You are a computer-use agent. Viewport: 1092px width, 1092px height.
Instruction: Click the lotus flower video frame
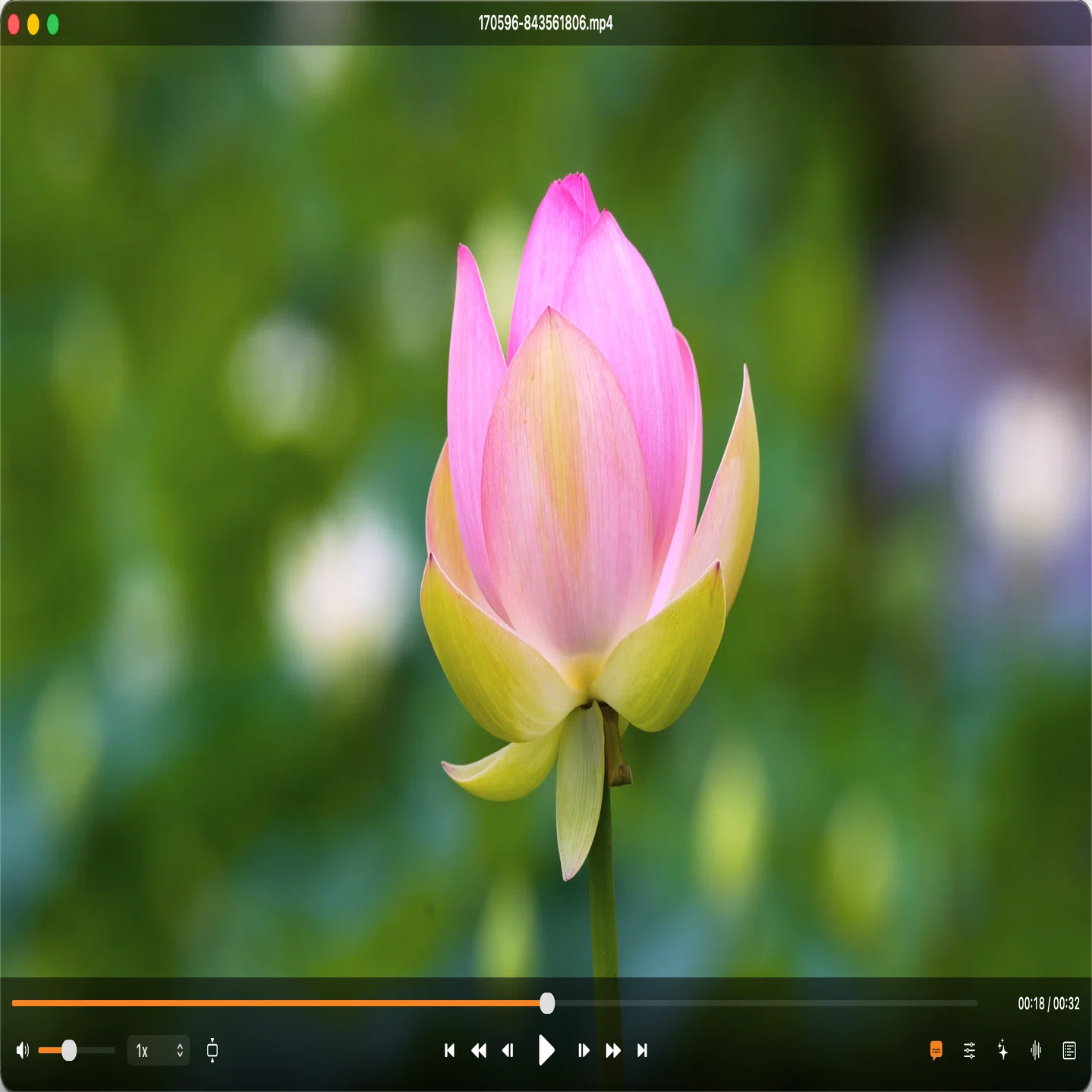tap(546, 511)
